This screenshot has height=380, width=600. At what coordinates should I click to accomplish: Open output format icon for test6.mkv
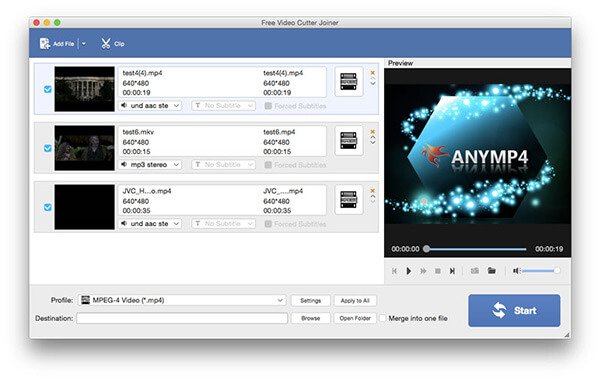point(348,140)
